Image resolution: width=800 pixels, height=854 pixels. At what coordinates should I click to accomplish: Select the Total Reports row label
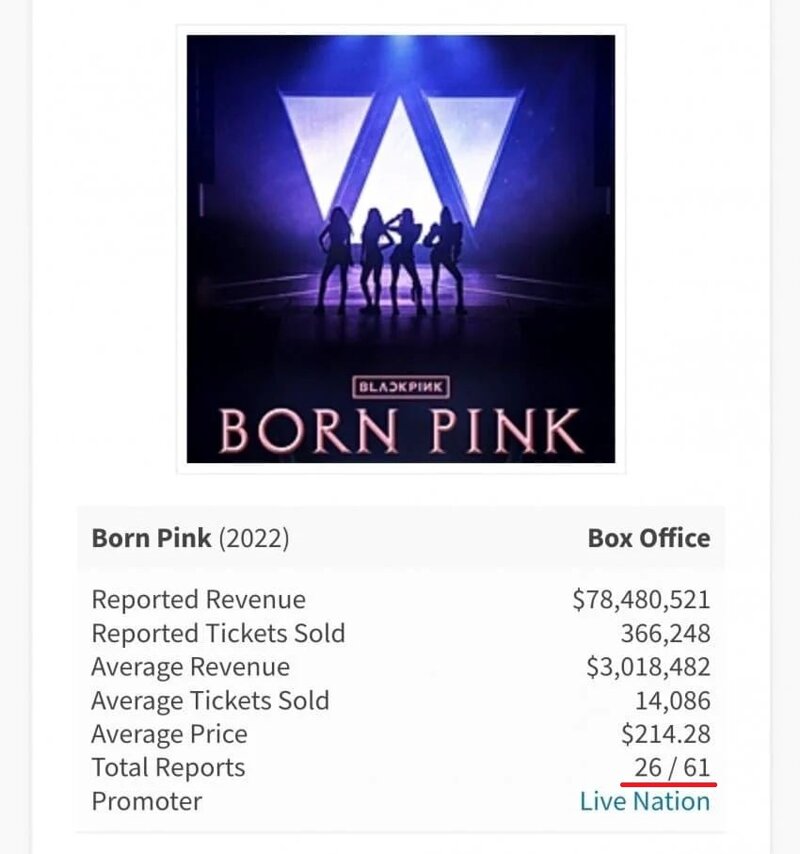point(168,768)
